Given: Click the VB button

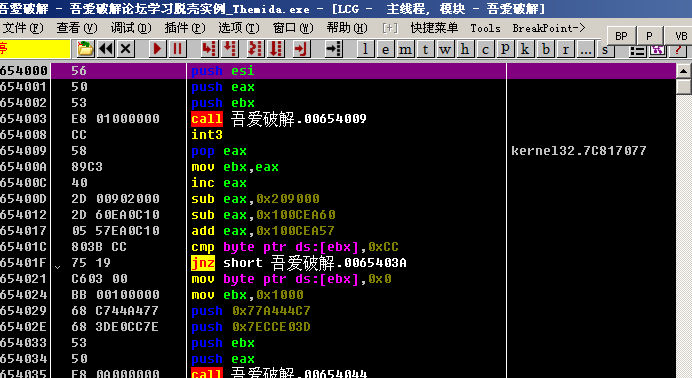Looking at the screenshot, I should tap(680, 36).
